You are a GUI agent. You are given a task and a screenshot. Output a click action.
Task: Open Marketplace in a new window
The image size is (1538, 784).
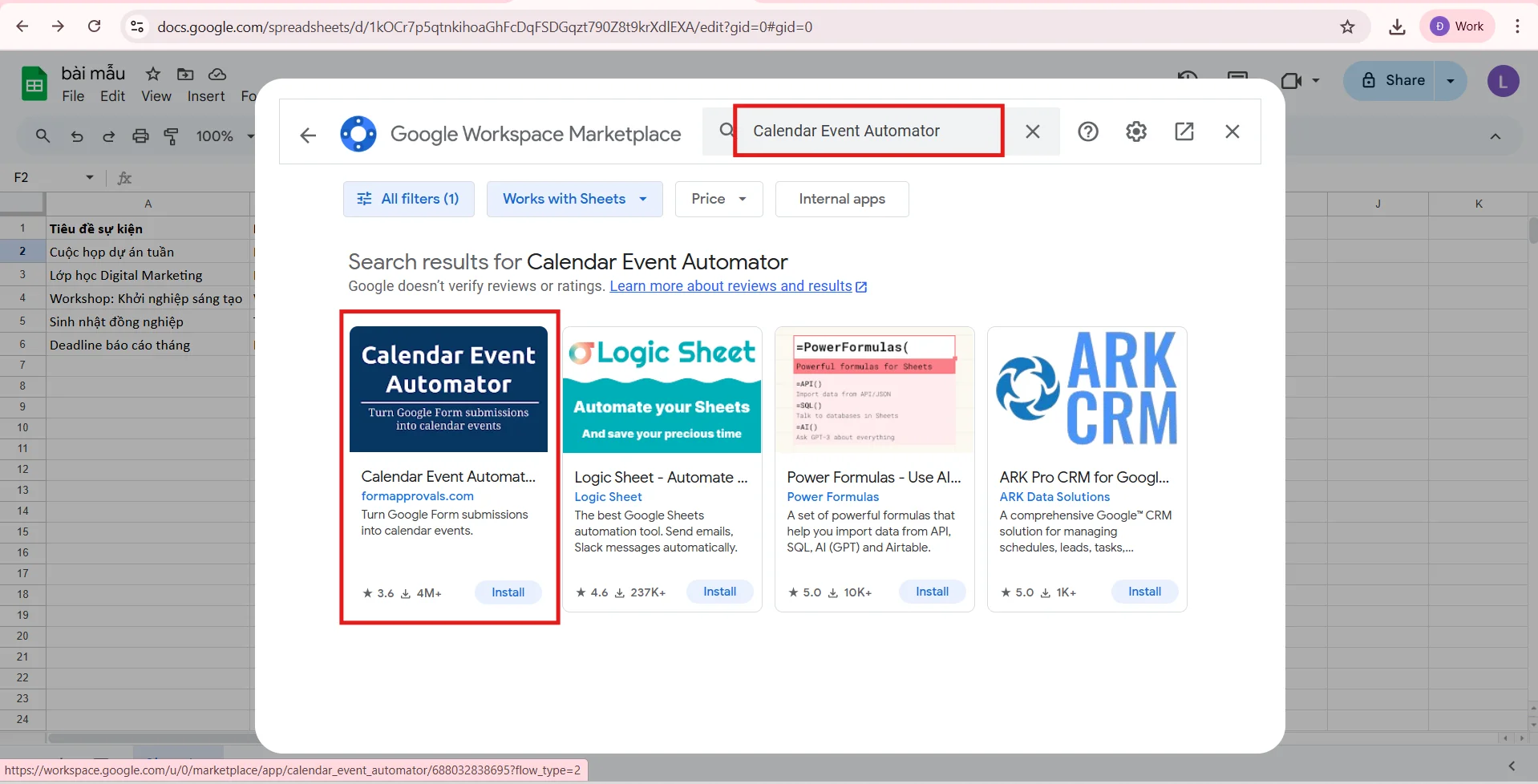tap(1184, 131)
